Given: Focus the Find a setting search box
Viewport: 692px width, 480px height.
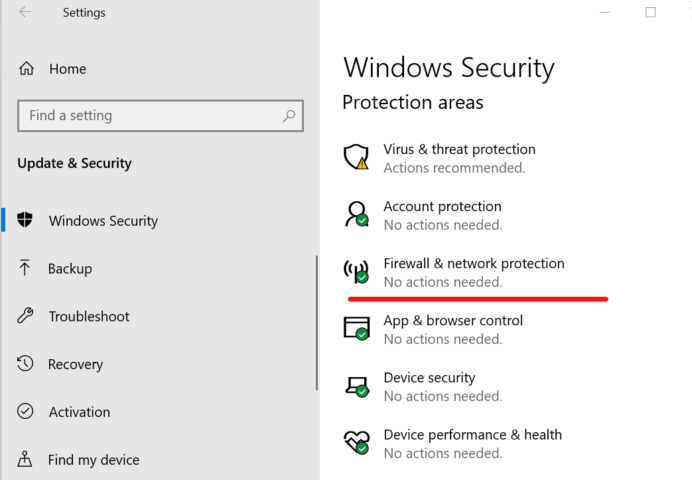Looking at the screenshot, I should pyautogui.click(x=161, y=116).
